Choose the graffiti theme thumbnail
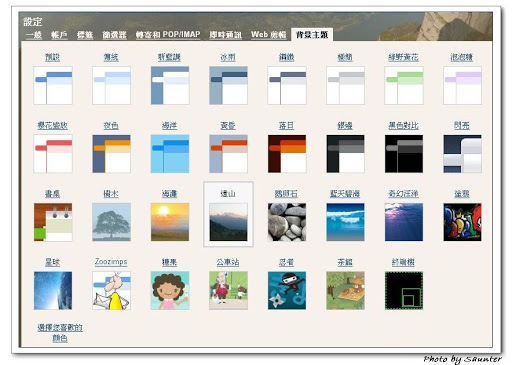The image size is (512, 365). coord(462,222)
